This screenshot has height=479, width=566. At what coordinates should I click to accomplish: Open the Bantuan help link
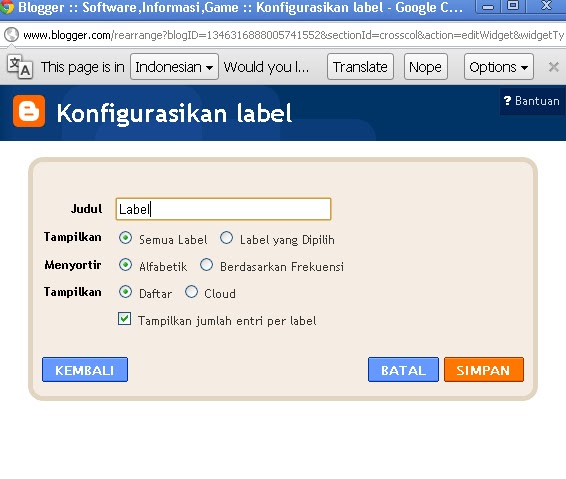pos(531,101)
